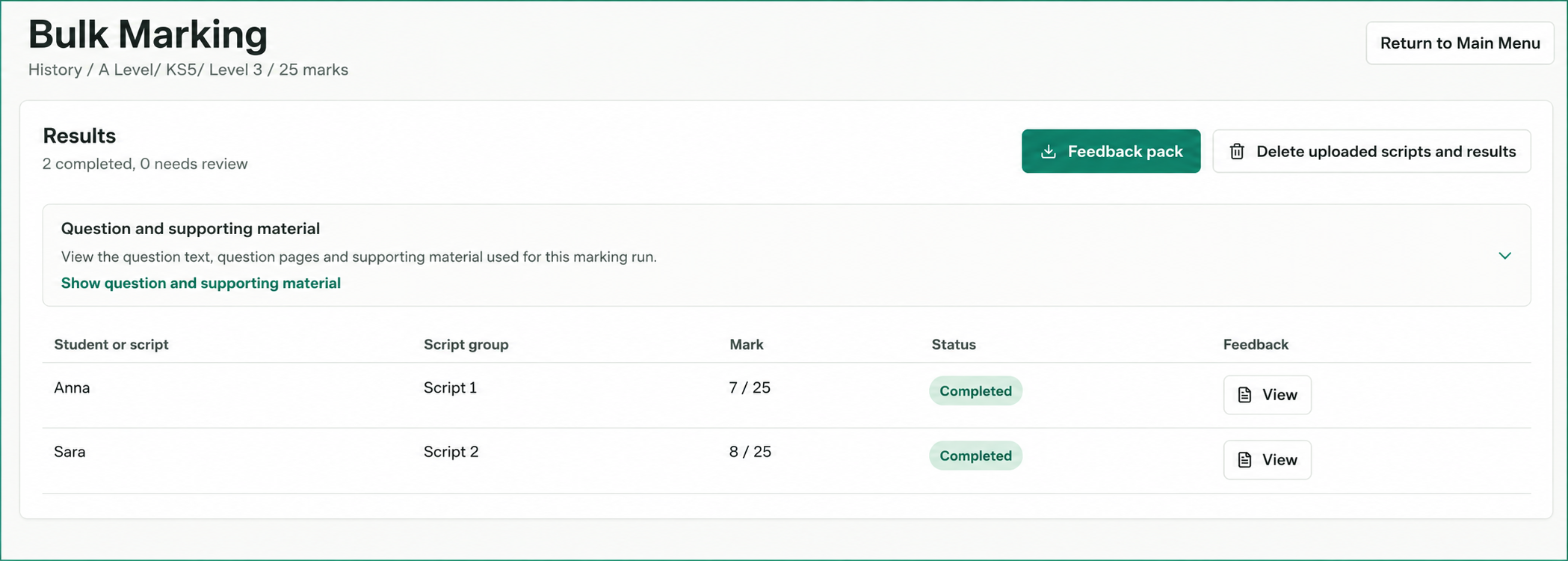
Task: Click the Completed status badge for Sara
Action: (x=975, y=456)
